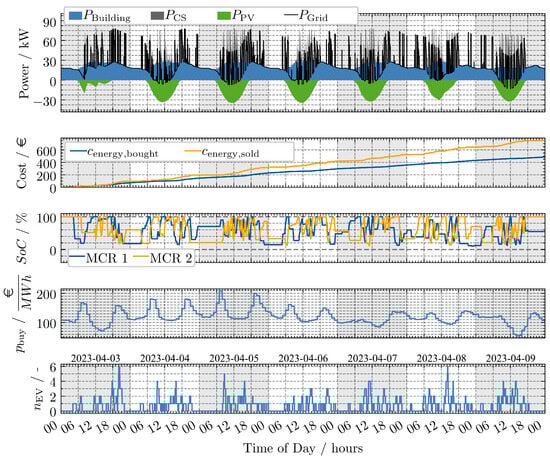550x459 pixels.
Task: Click the 90 tick on power axis
Action: (x=49, y=22)
